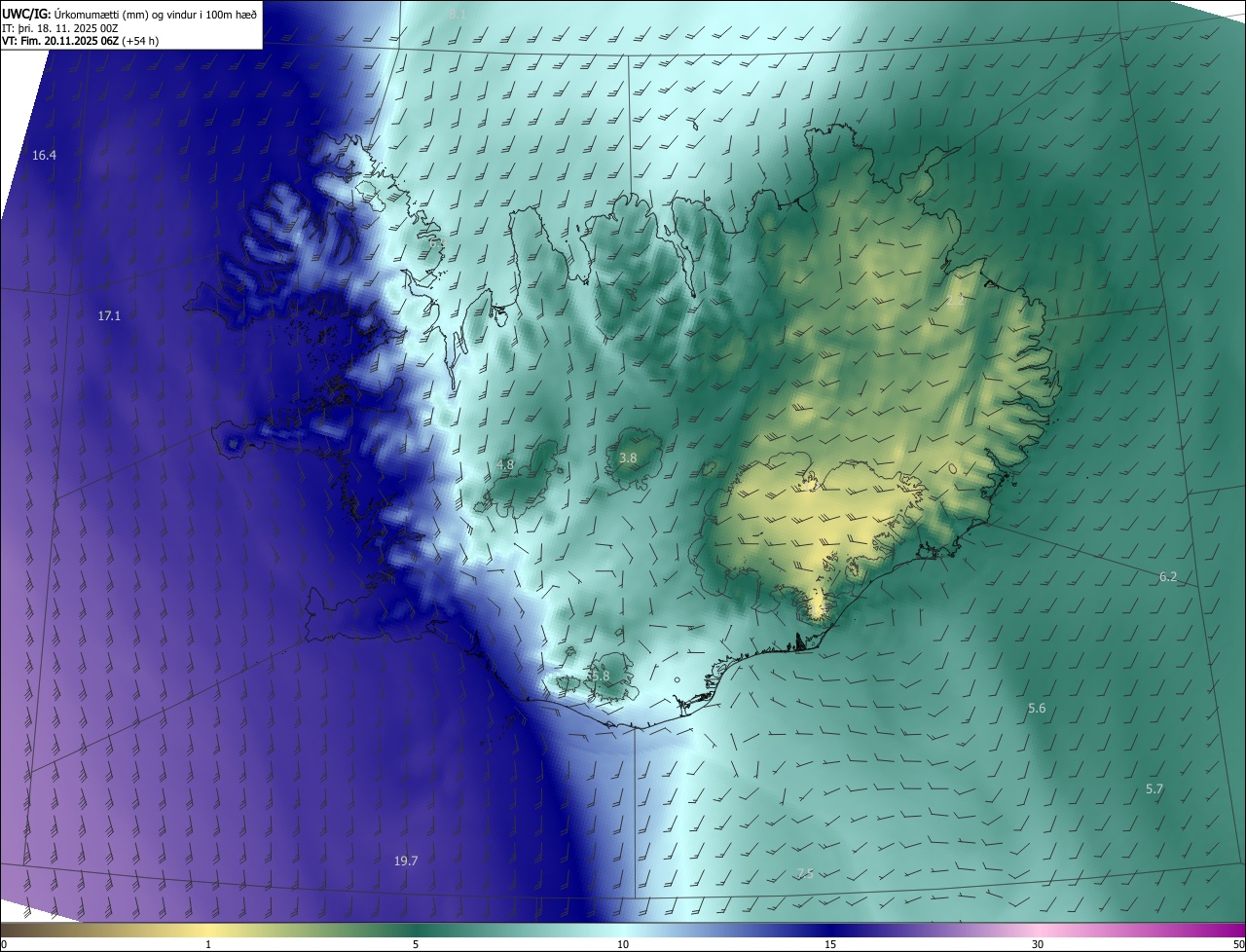This screenshot has width=1246, height=952.
Task: Click the 19.7 value label on the map
Action: coord(406,861)
